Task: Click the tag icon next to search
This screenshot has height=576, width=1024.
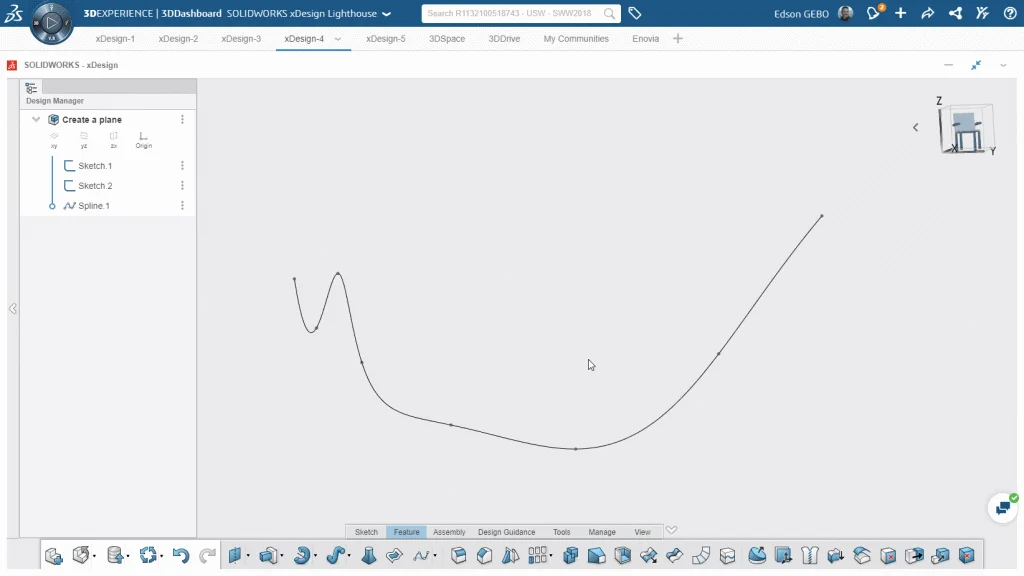Action: (635, 13)
